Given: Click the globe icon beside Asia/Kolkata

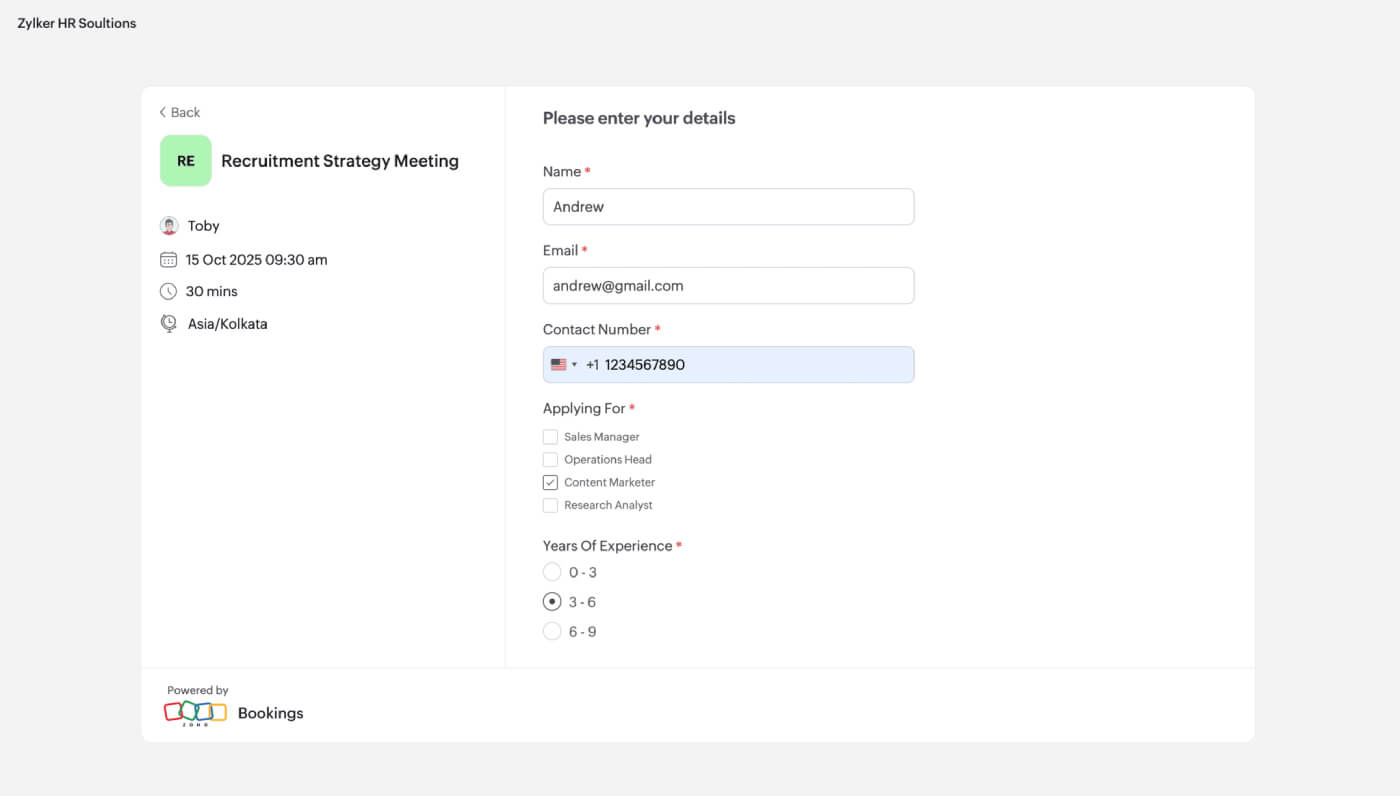Looking at the screenshot, I should coord(168,323).
